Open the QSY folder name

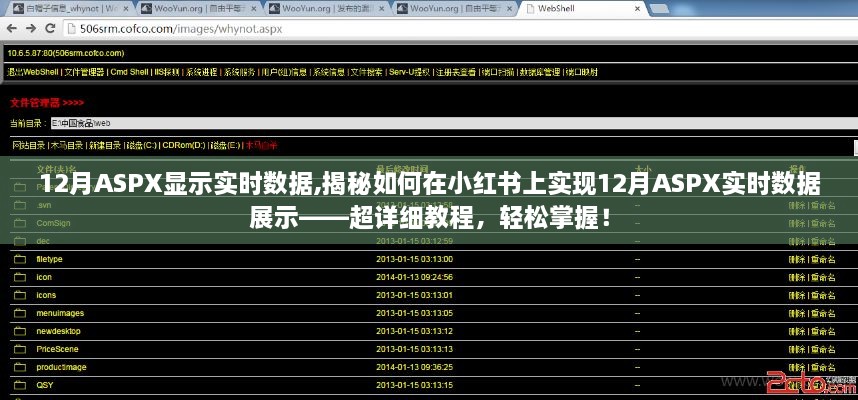(x=45, y=385)
